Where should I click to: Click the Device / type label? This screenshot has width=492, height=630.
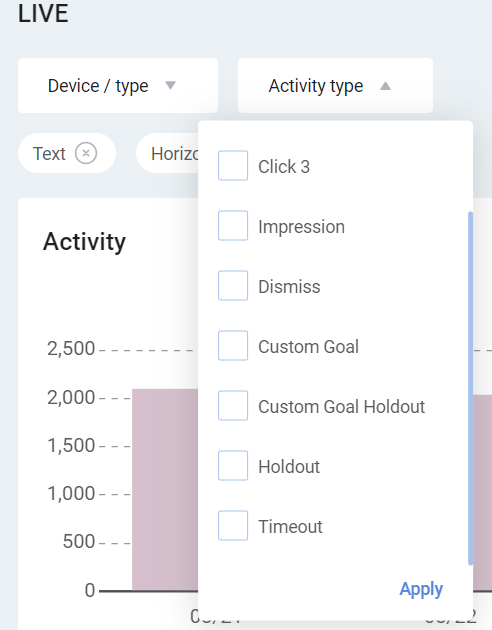(98, 86)
